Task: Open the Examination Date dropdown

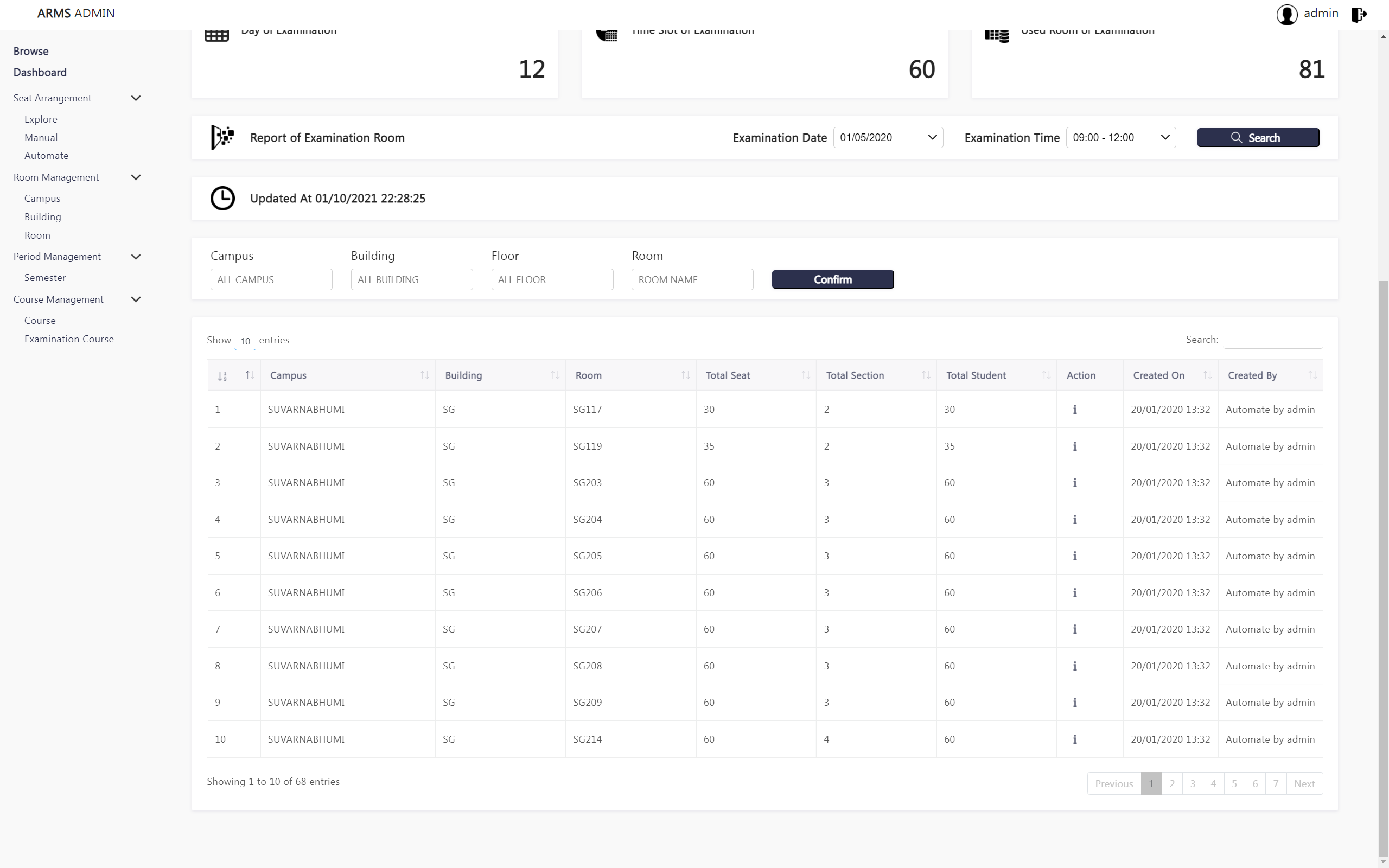Action: click(887, 137)
